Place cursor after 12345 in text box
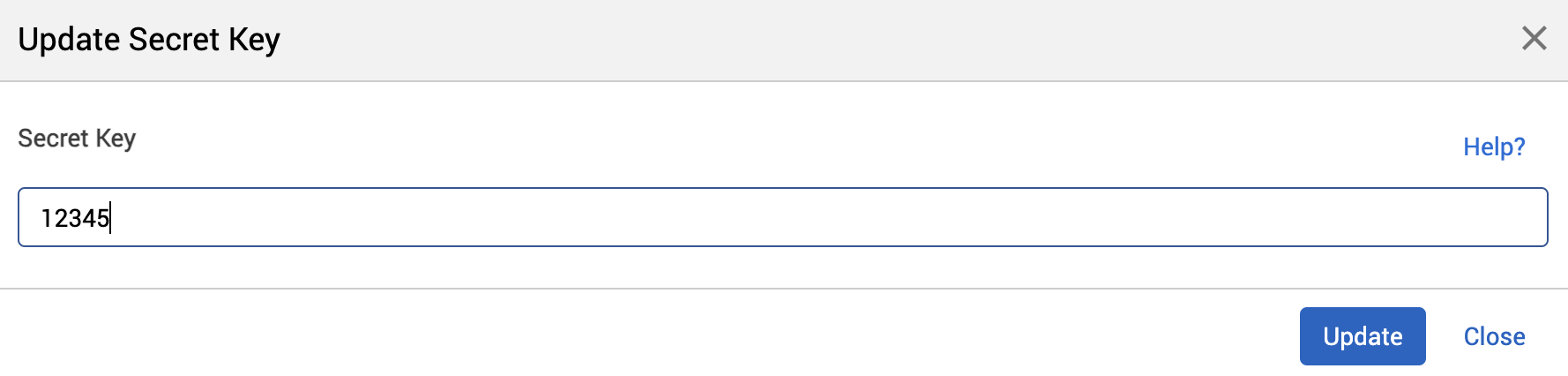Image resolution: width=1568 pixels, height=376 pixels. click(x=111, y=218)
